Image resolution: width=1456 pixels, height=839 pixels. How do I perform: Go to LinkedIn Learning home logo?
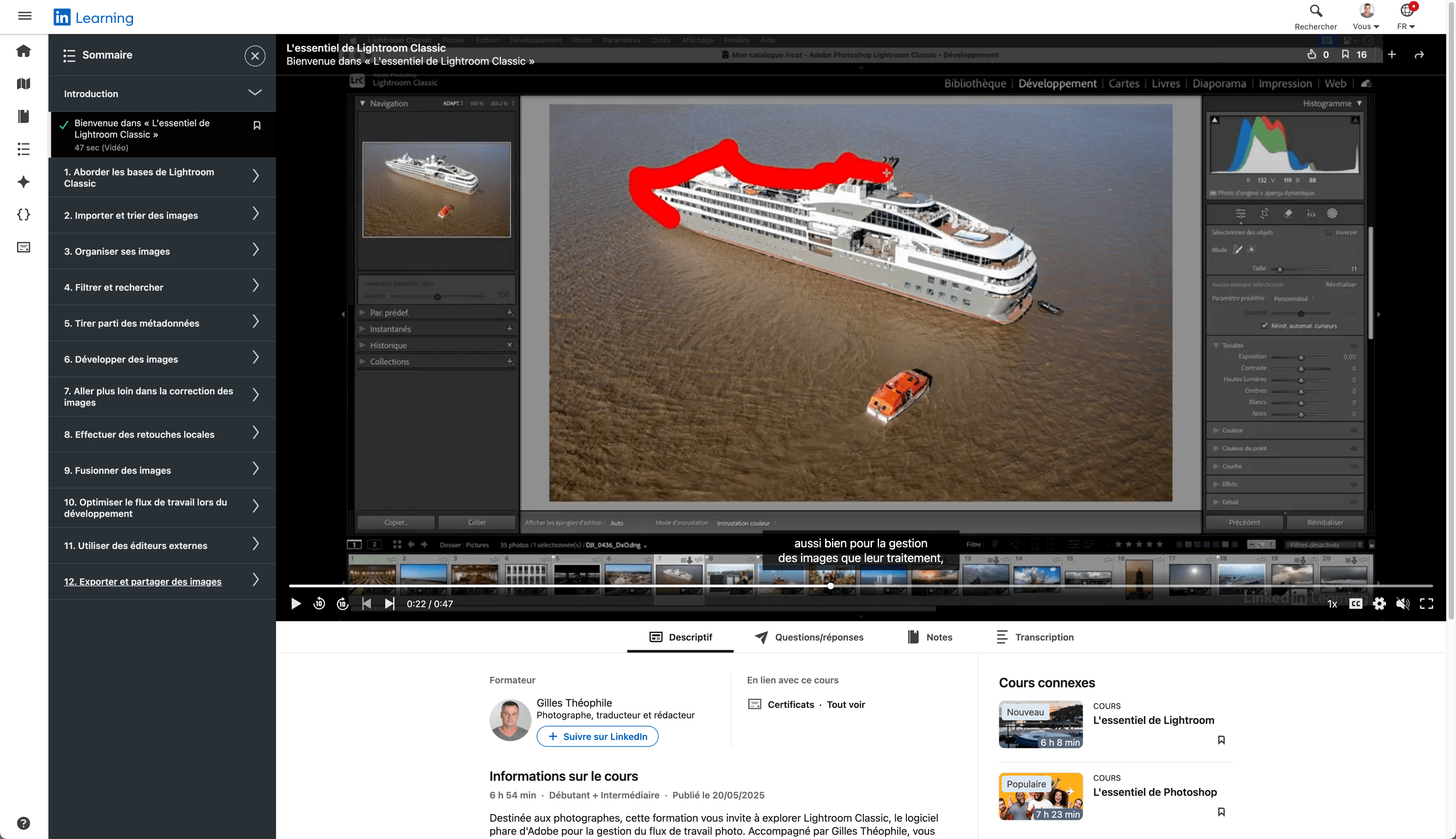(93, 17)
